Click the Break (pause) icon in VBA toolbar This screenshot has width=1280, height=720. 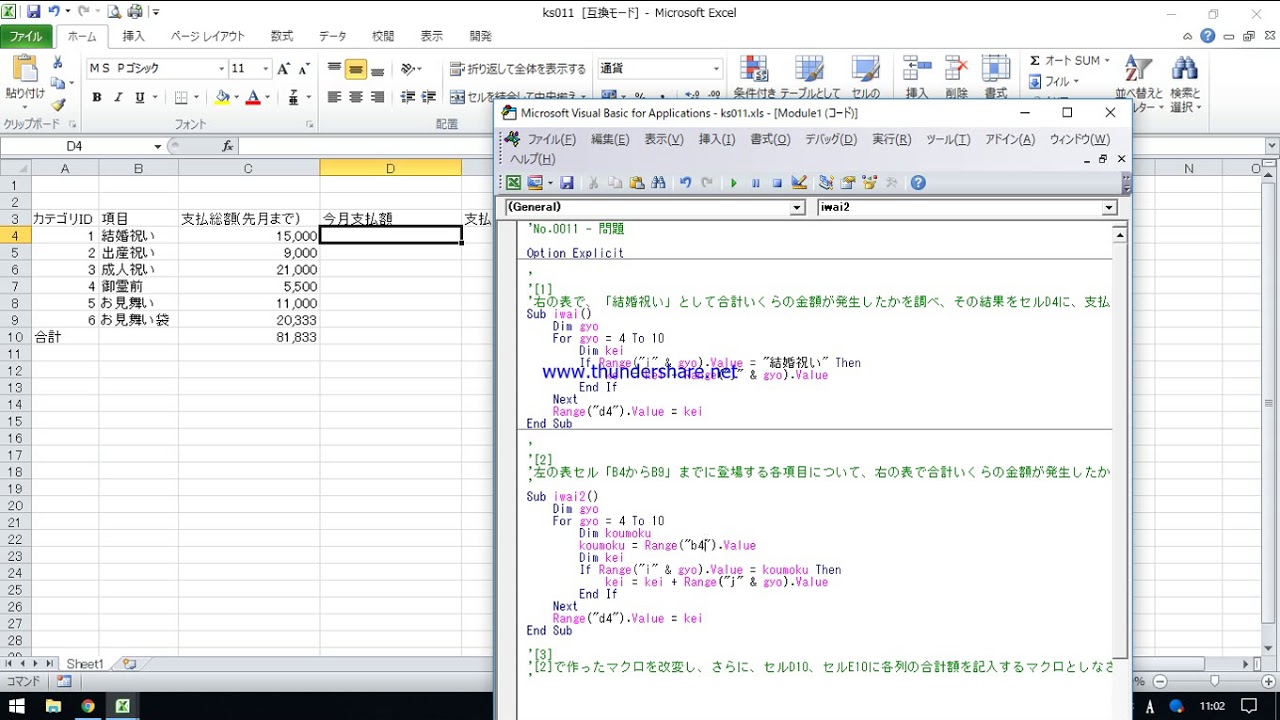(x=755, y=183)
